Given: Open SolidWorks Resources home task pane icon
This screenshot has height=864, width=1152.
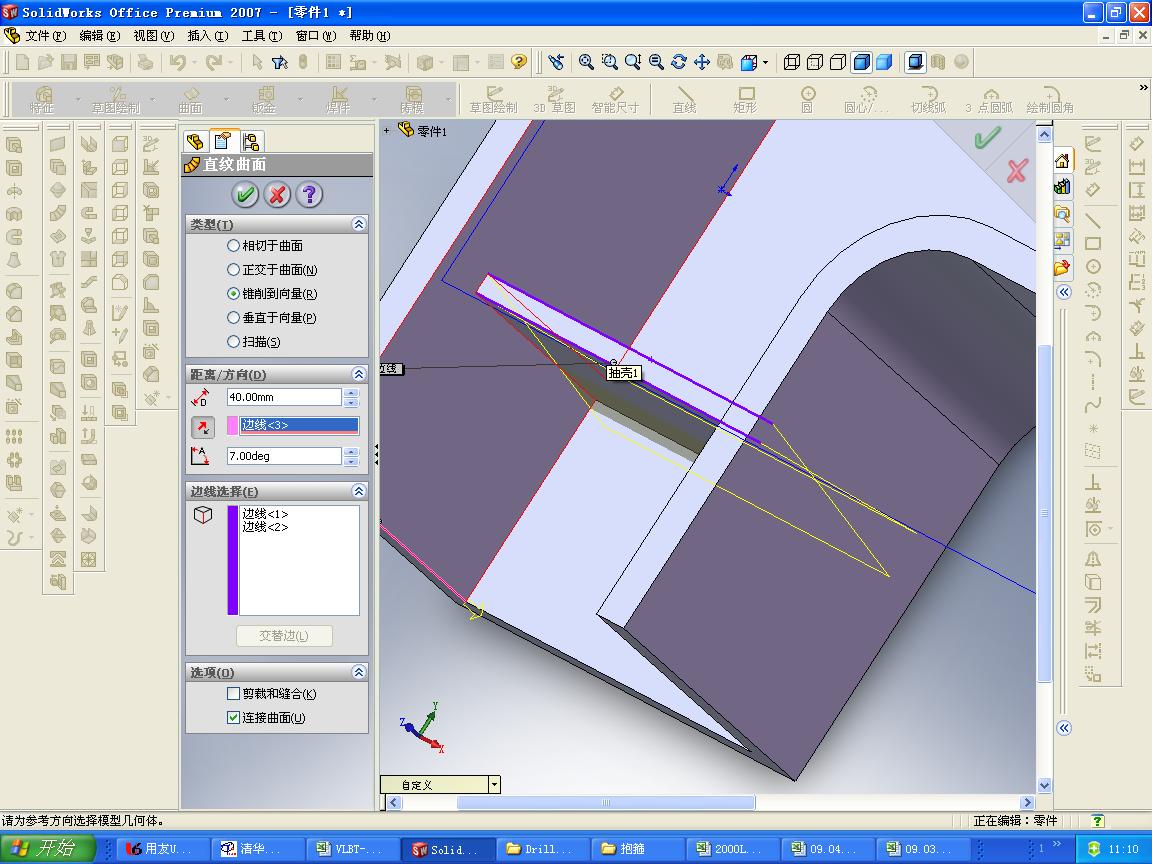Looking at the screenshot, I should pos(1062,161).
